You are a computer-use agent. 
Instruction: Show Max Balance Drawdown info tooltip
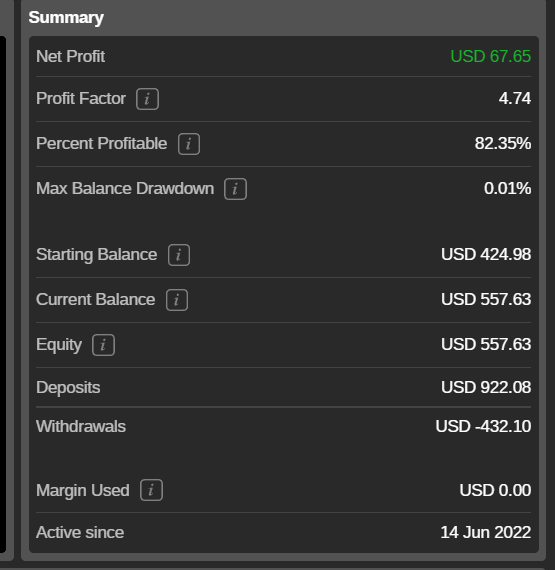point(235,189)
